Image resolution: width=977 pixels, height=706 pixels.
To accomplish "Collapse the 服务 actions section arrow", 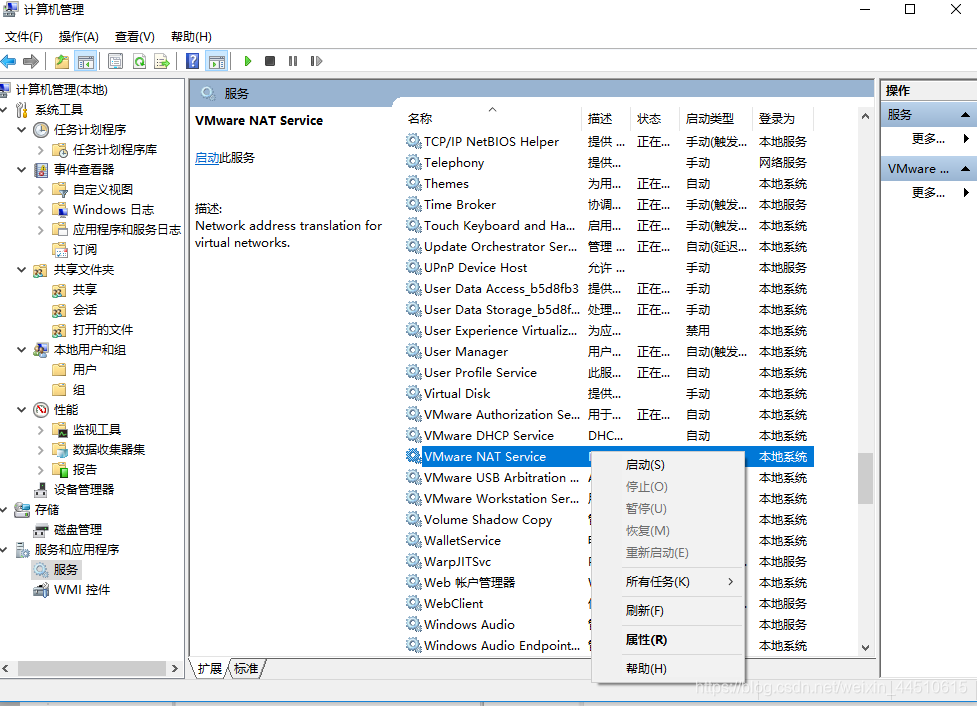I will [965, 115].
